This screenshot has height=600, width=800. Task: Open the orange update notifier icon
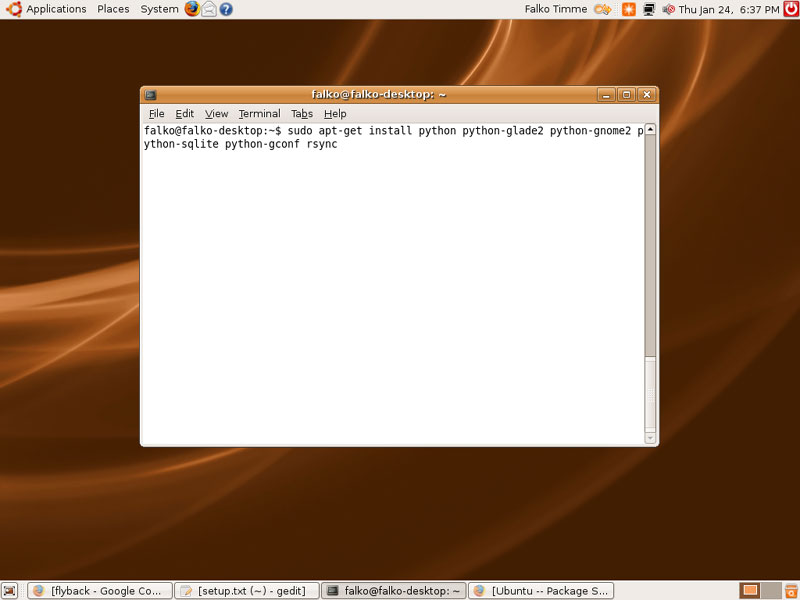629,9
